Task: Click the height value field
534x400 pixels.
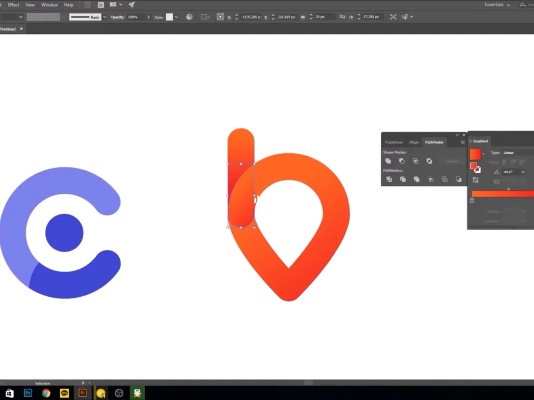Action: tap(373, 16)
